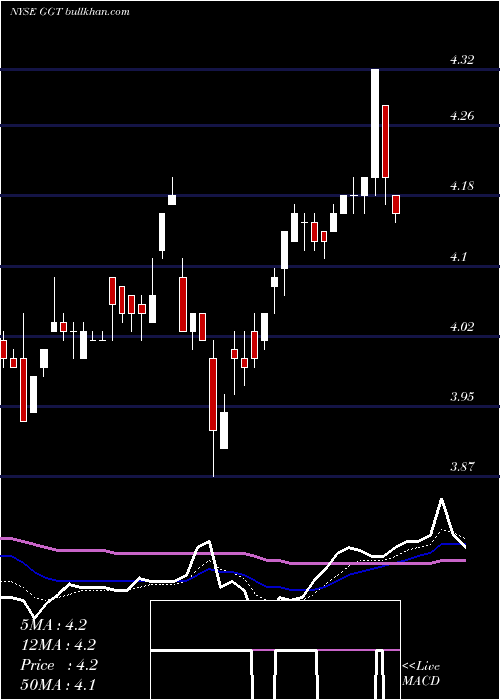Click the tallest white candlestick reaching 4.32
This screenshot has width=500, height=700.
point(375,124)
